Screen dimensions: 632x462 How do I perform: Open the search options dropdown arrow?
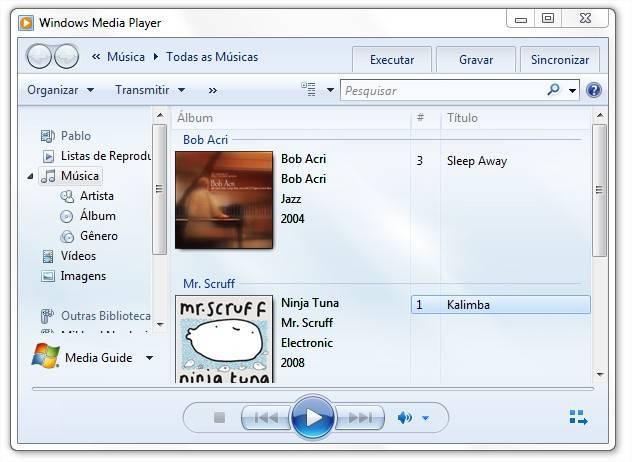pyautogui.click(x=572, y=90)
